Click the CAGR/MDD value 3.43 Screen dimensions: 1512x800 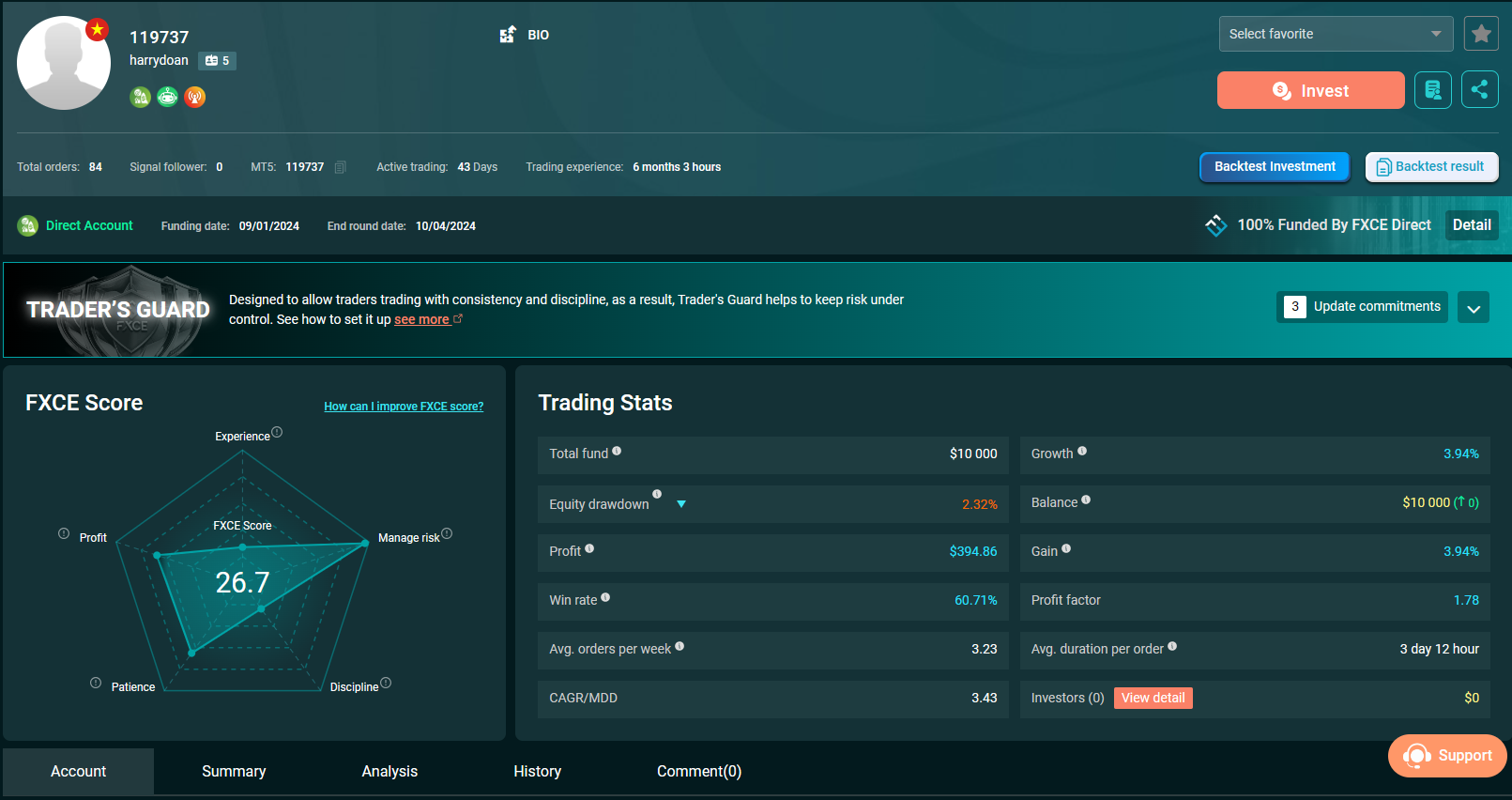985,698
